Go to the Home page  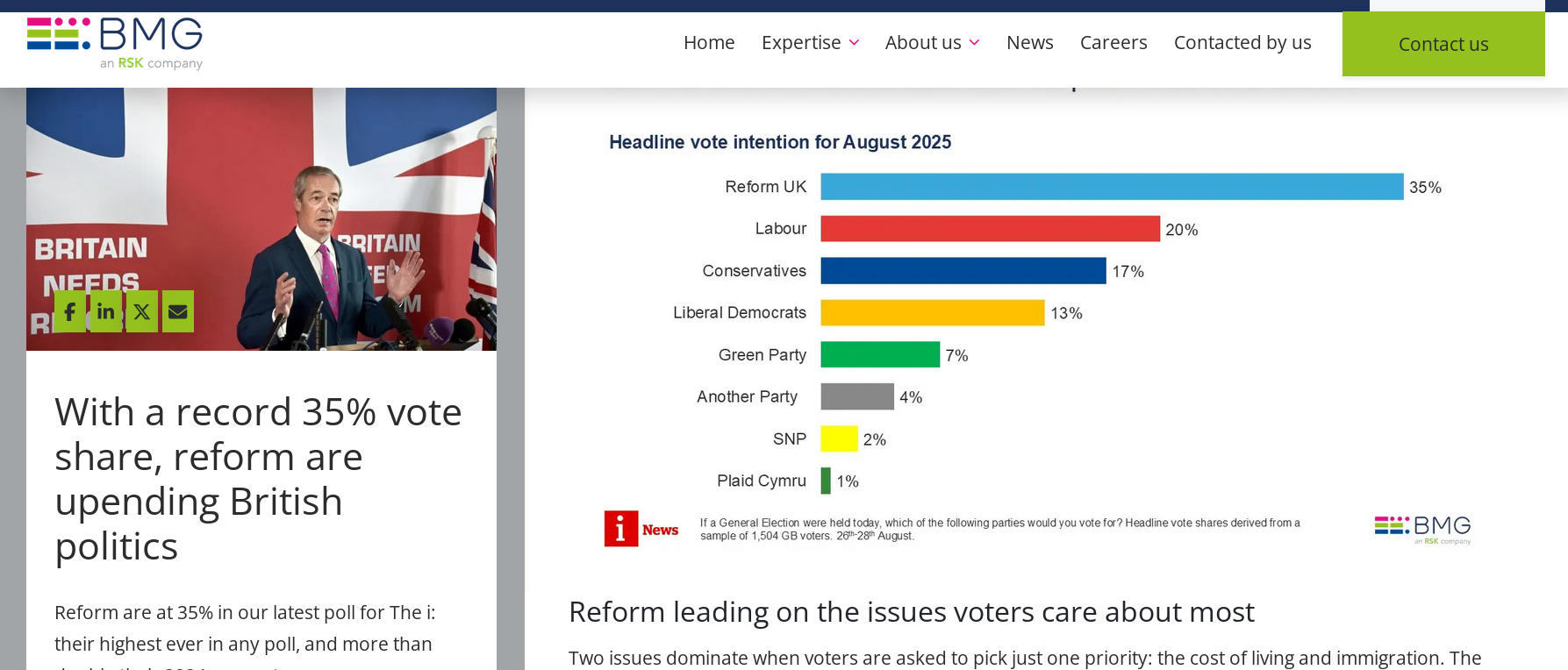(709, 42)
